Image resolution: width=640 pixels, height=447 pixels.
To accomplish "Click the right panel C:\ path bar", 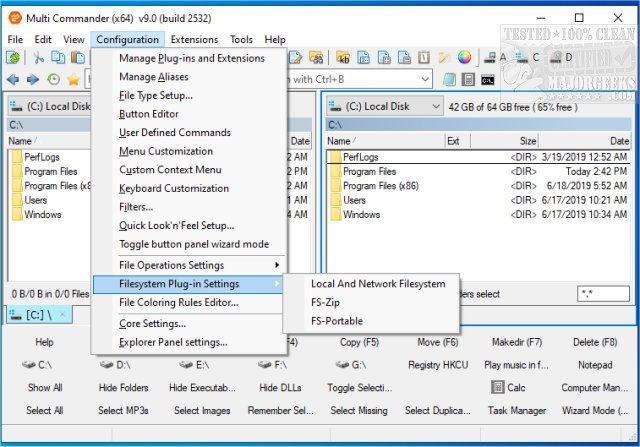I will coord(478,125).
